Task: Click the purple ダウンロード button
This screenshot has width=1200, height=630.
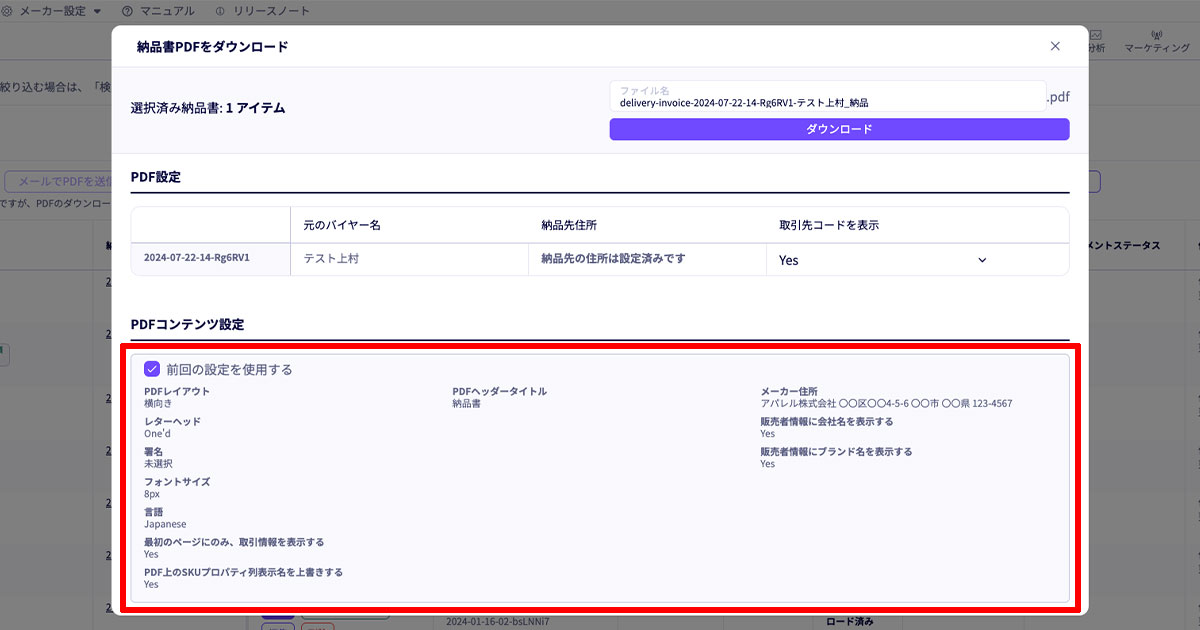Action: [x=839, y=129]
